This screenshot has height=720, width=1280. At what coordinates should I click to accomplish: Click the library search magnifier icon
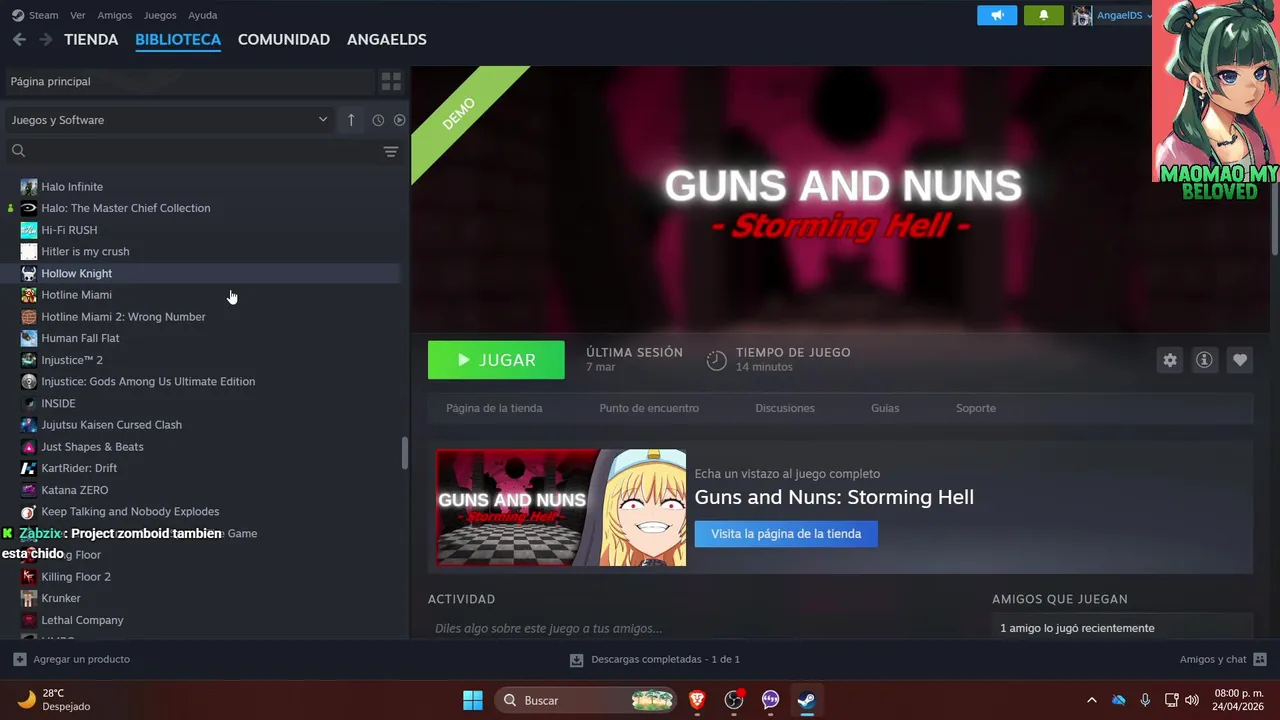(18, 151)
